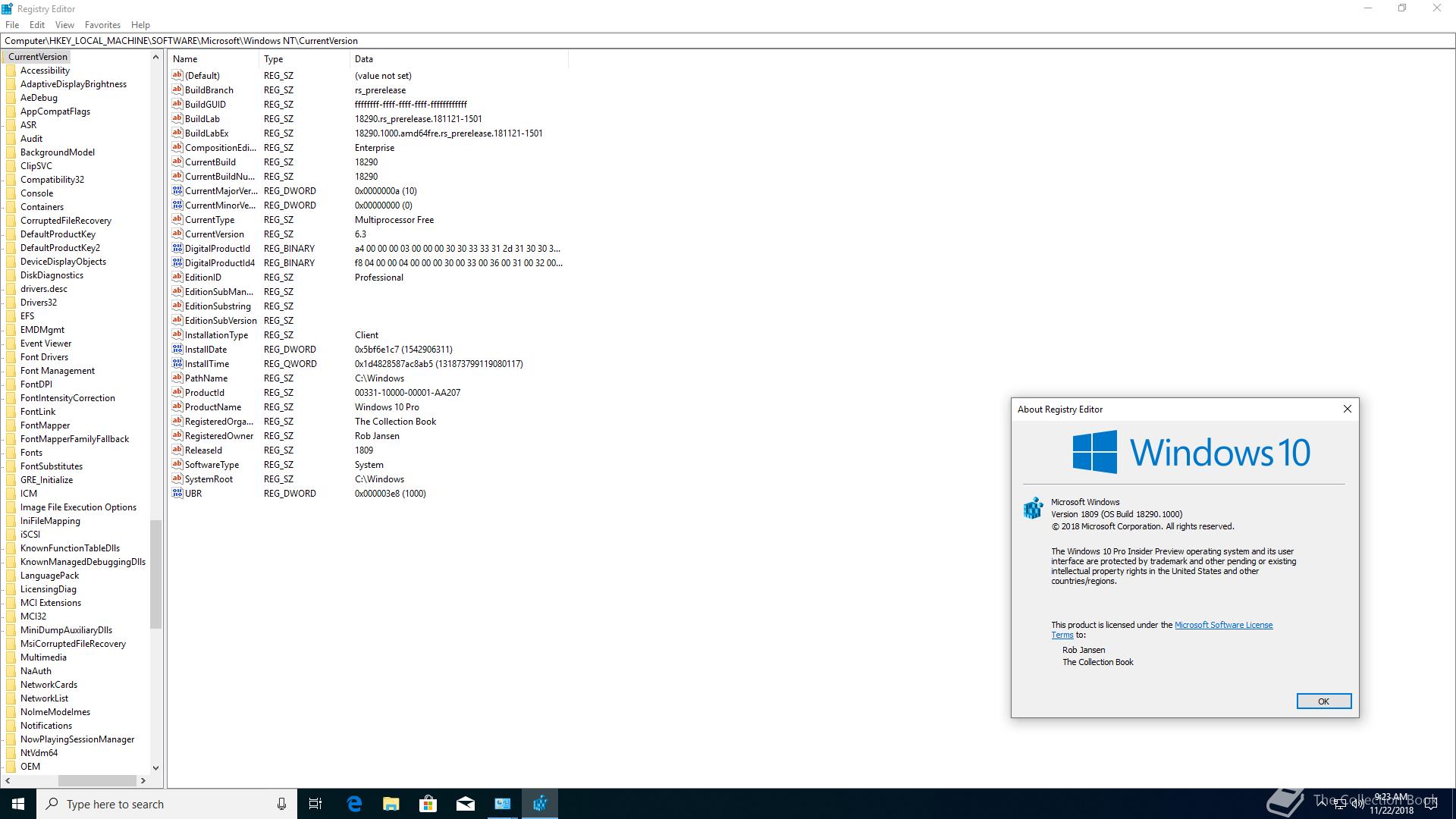1456x819 pixels.
Task: Select the EditionID value name
Action: click(x=203, y=277)
